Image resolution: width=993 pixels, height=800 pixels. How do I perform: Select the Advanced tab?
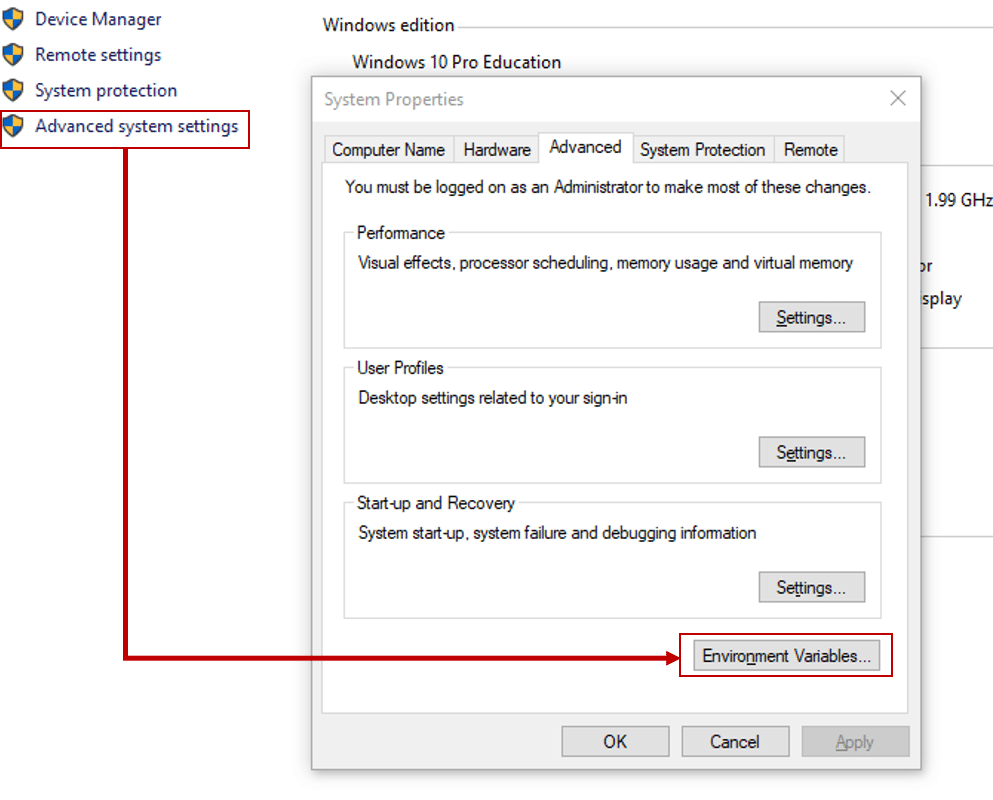click(585, 146)
